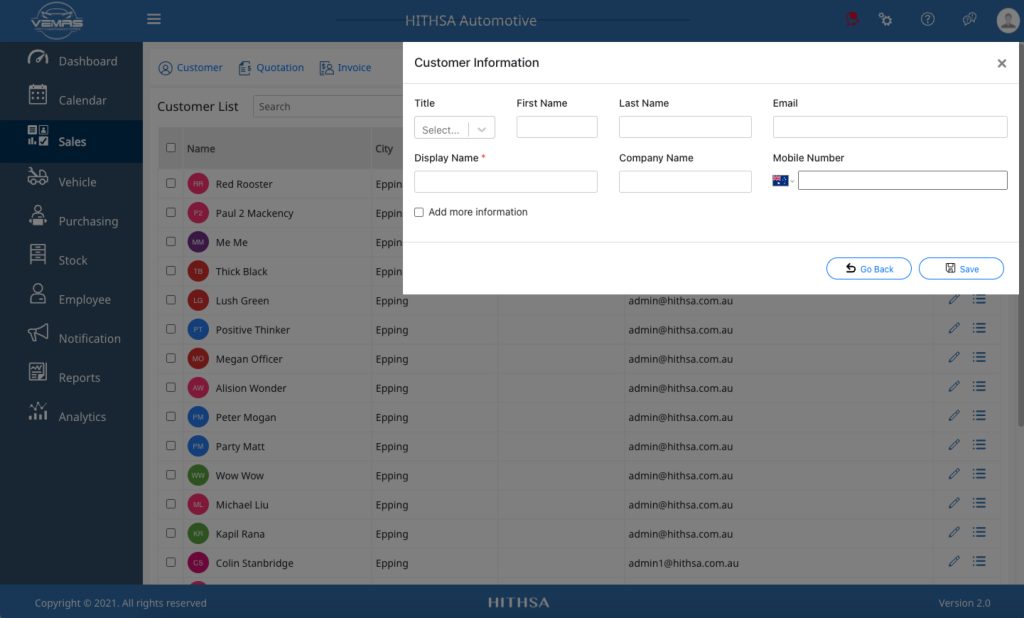Focus the Email field
1024x618 pixels.
[890, 127]
